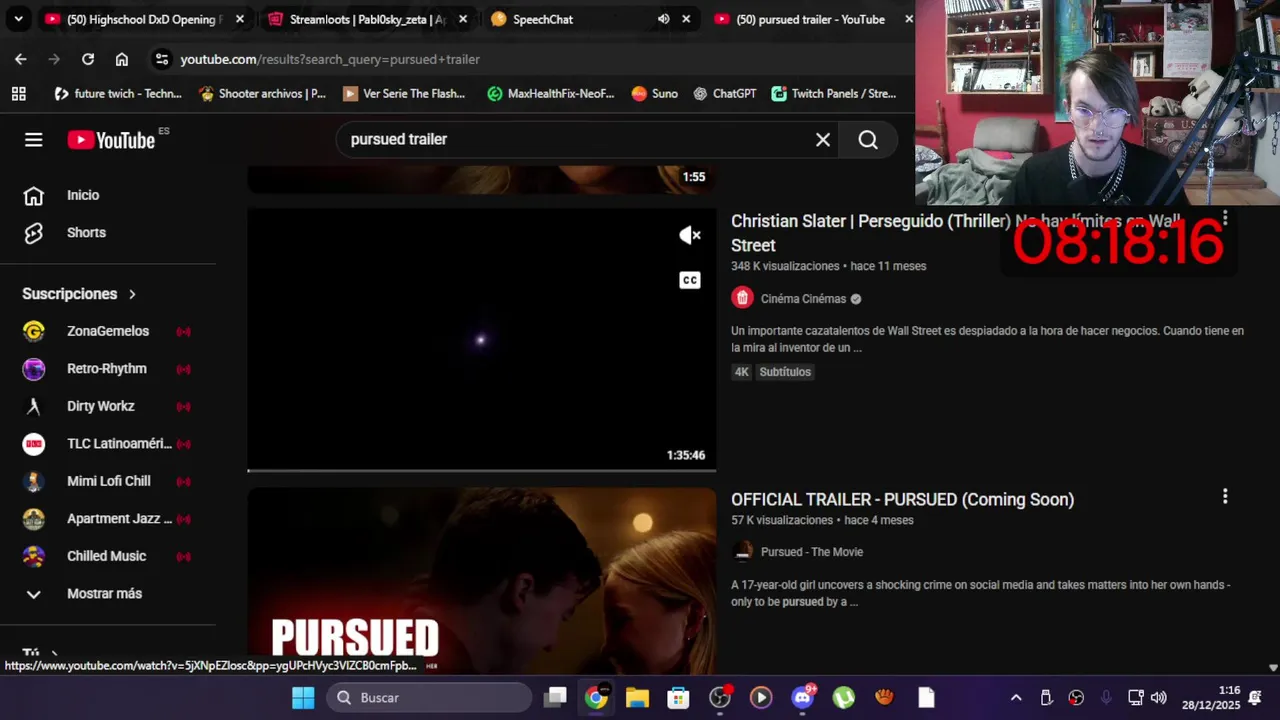Click the Christian Slater Perseguido video title
1280x720 pixels.
[x=955, y=233]
